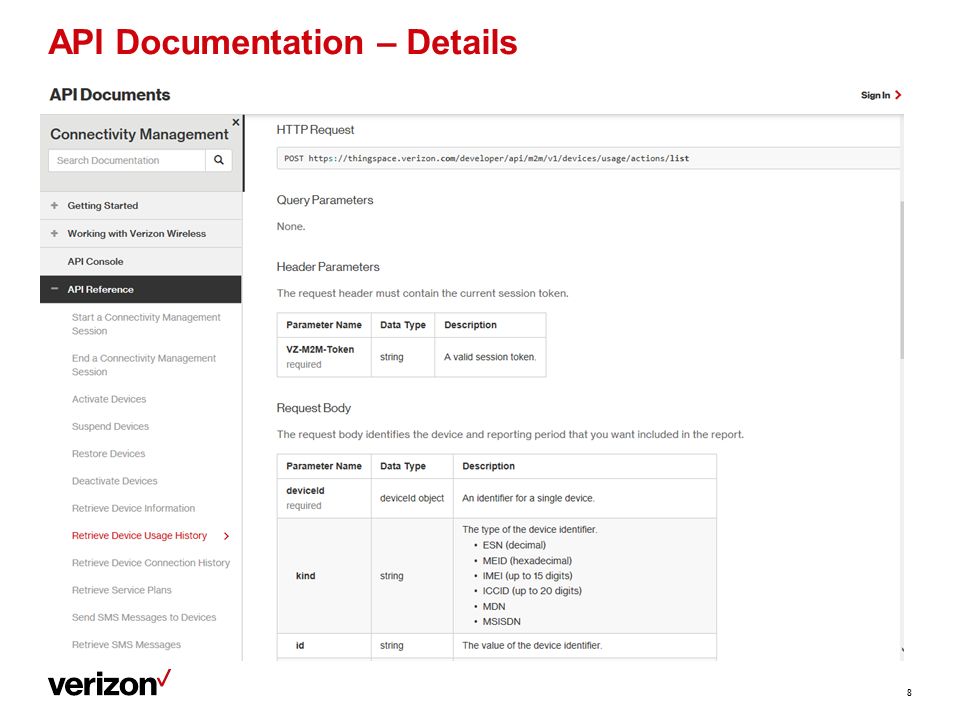Click the 'deviceId object' data type cell
The width and height of the screenshot is (960, 720).
tap(412, 498)
